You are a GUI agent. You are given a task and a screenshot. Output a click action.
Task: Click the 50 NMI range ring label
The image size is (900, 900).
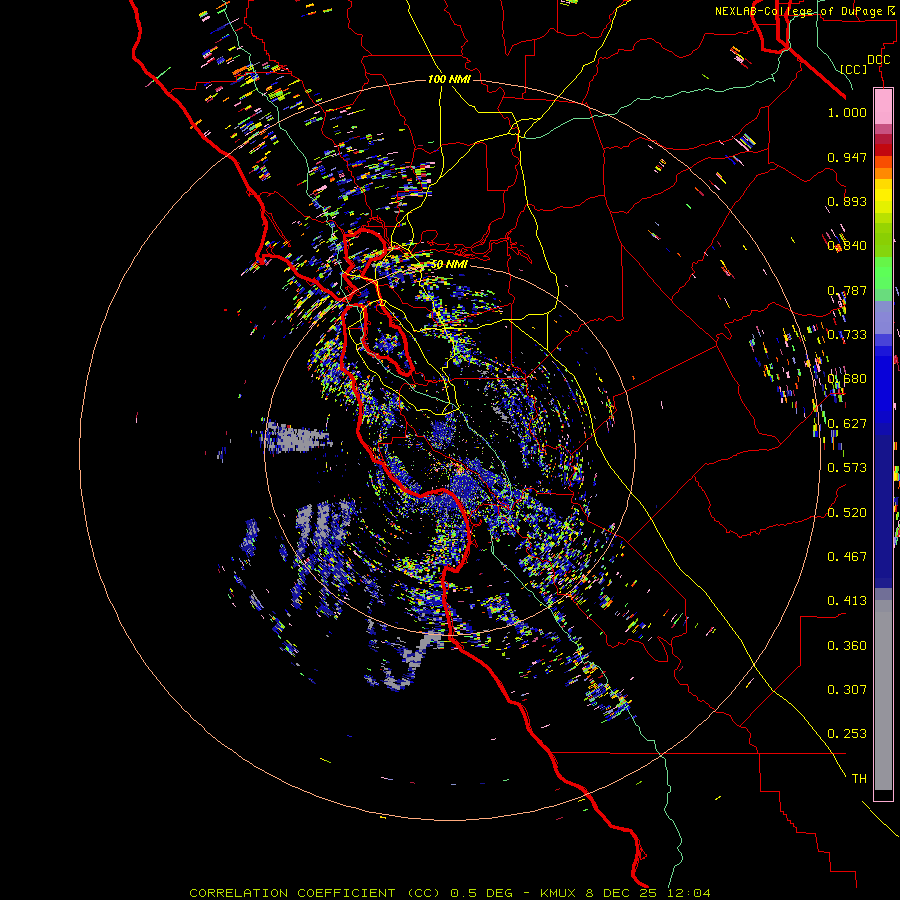pos(449,264)
